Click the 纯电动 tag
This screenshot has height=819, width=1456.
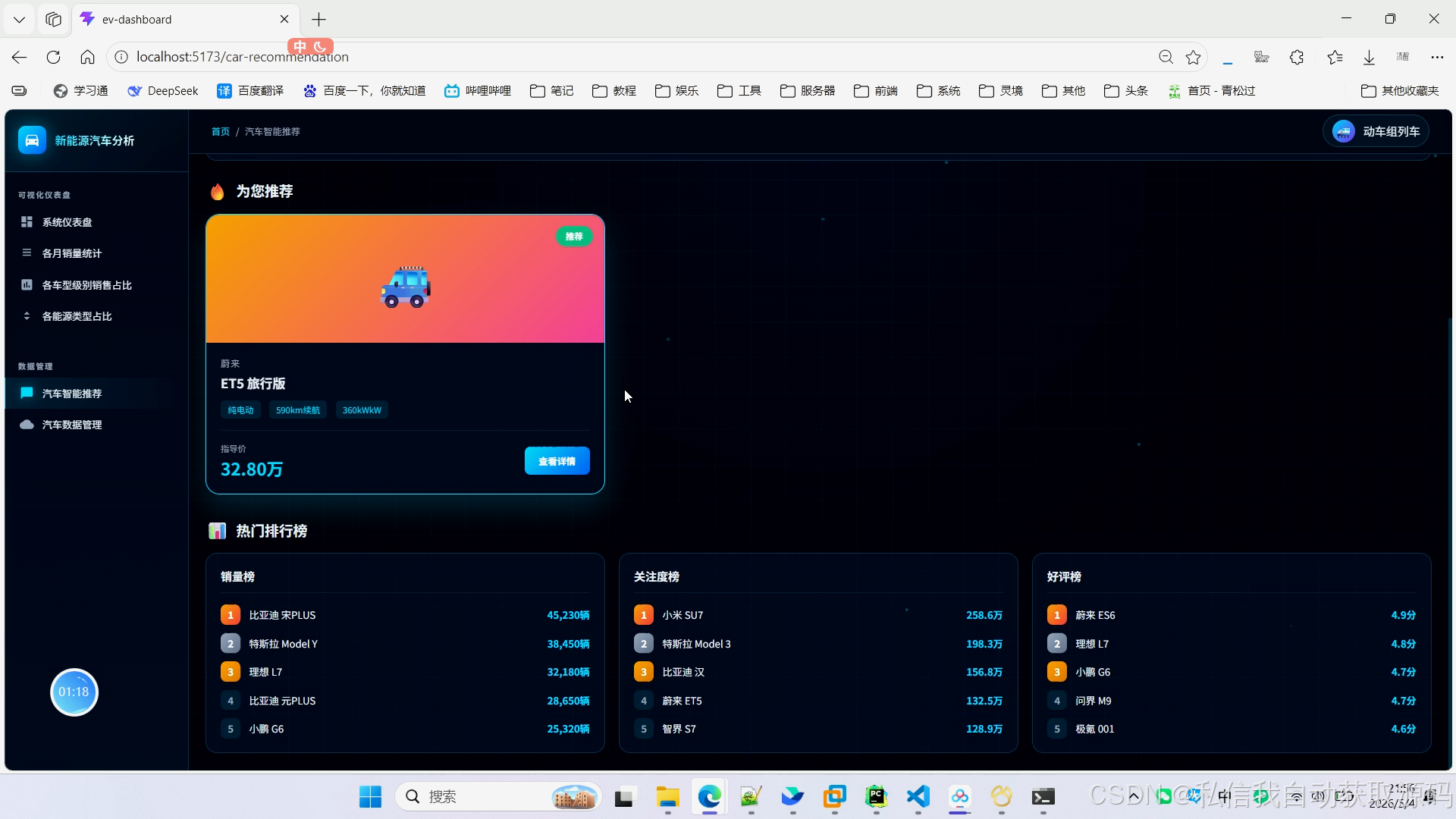[x=240, y=410]
